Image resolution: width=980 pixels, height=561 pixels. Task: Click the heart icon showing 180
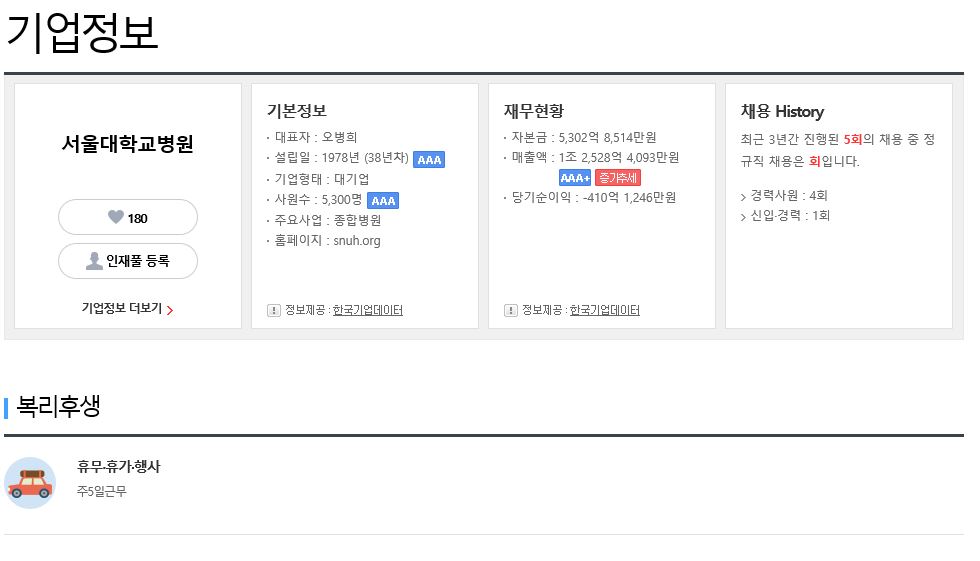tap(116, 217)
